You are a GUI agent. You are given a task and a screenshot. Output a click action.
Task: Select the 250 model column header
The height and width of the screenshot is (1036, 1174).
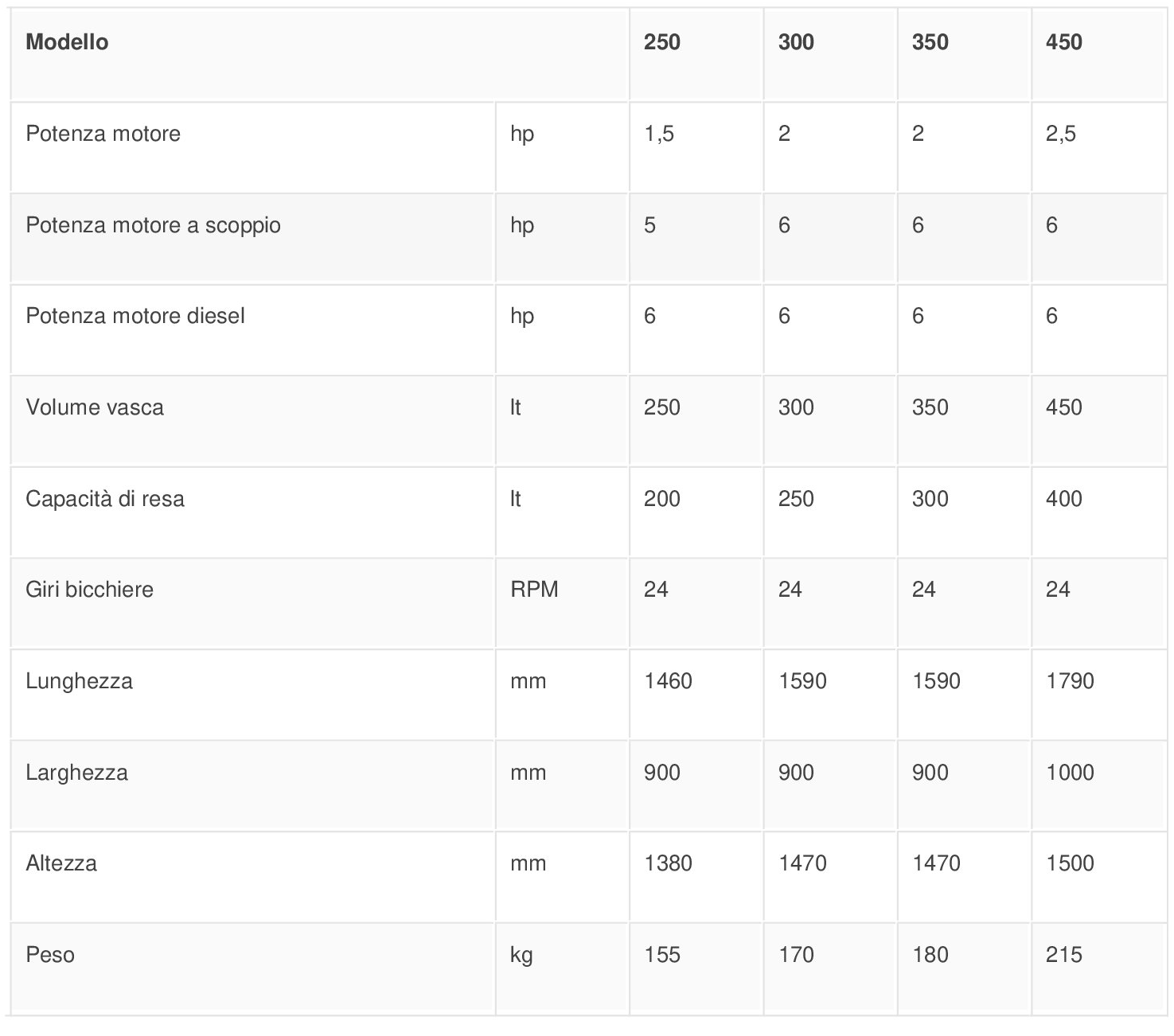(x=661, y=42)
